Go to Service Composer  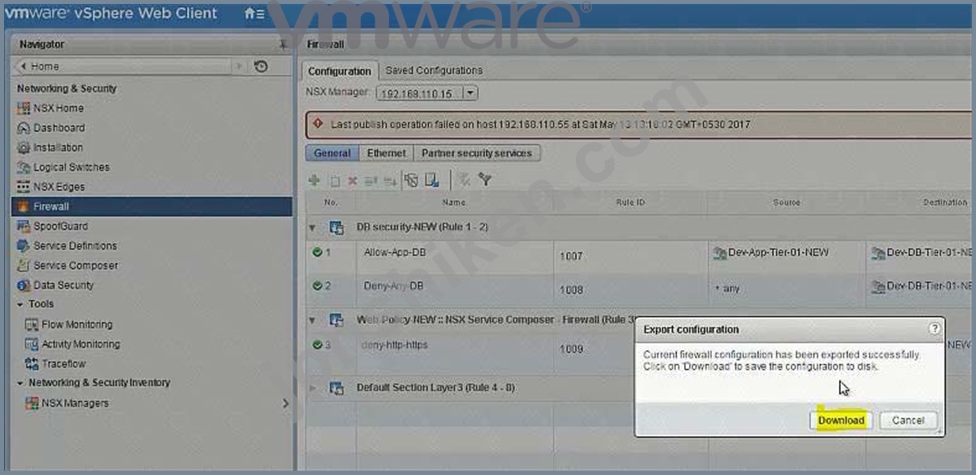(76, 265)
